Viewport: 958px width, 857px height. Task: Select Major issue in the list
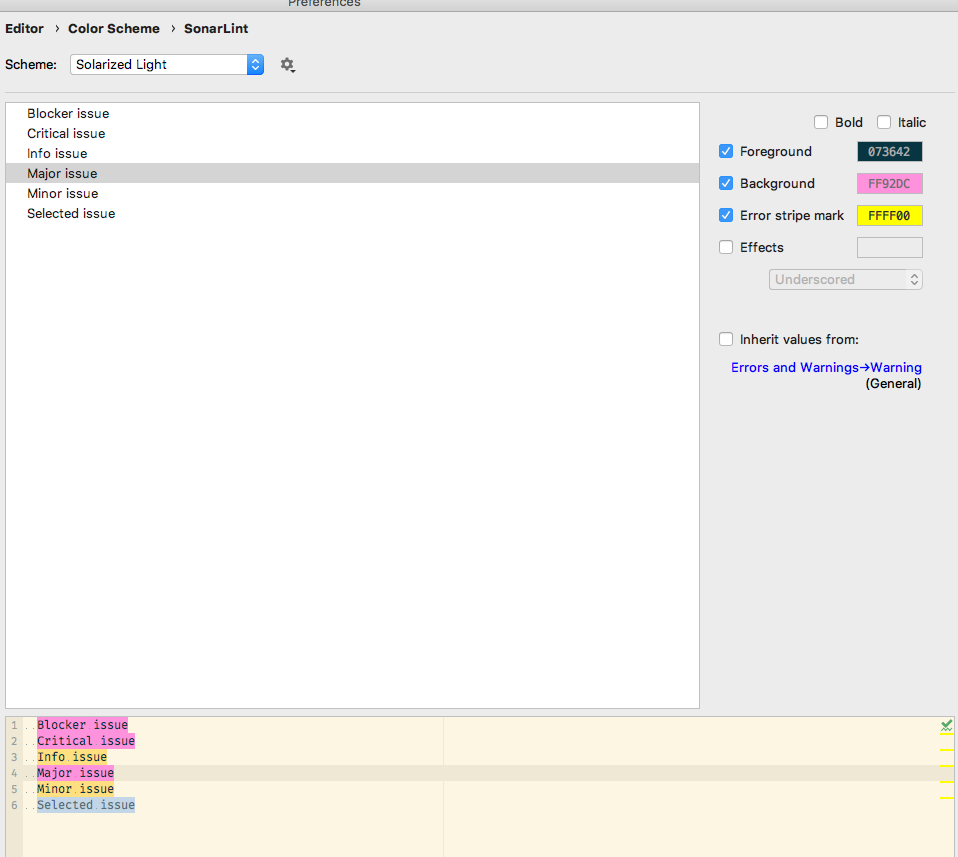[x=353, y=173]
